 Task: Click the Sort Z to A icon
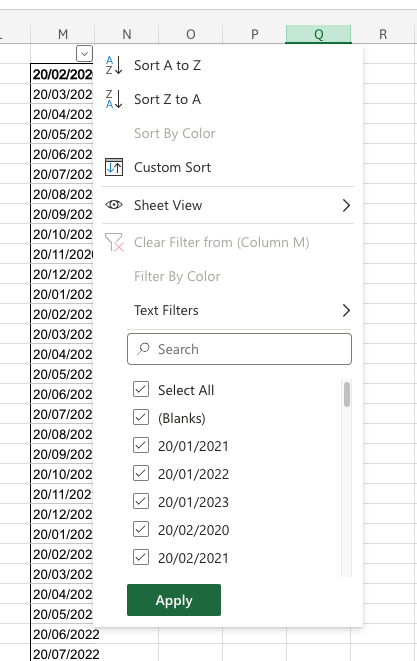click(x=114, y=99)
